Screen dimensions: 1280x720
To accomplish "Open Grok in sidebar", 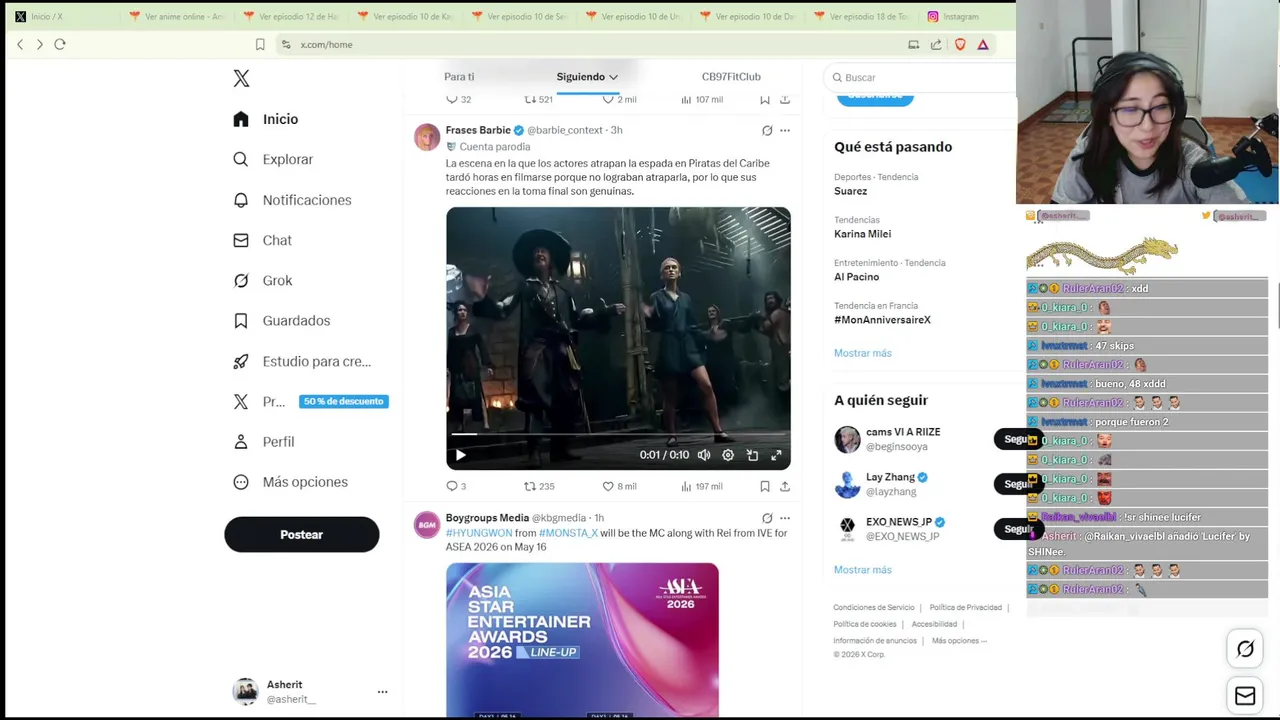I will pyautogui.click(x=262, y=280).
